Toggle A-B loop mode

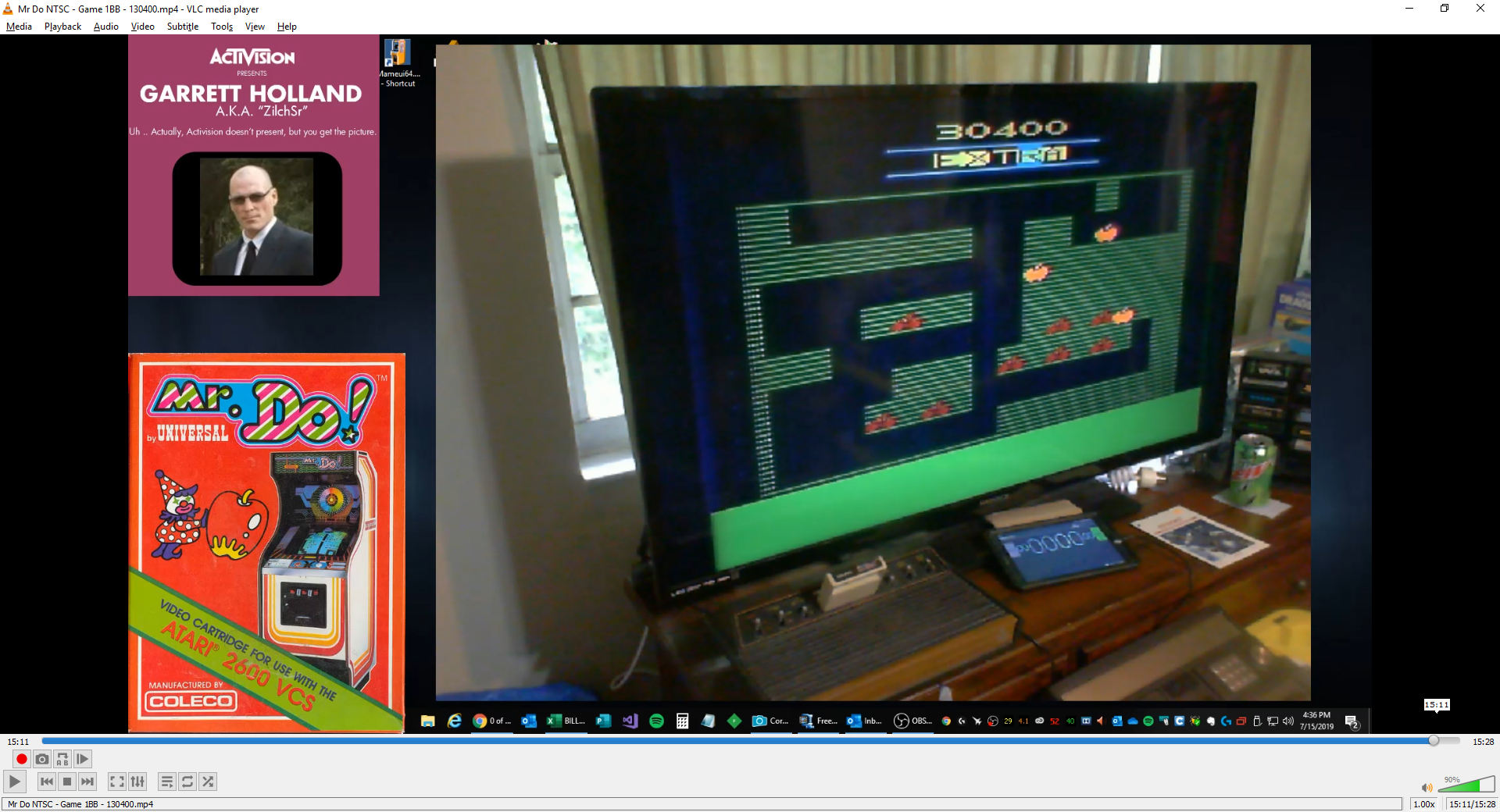pyautogui.click(x=62, y=759)
